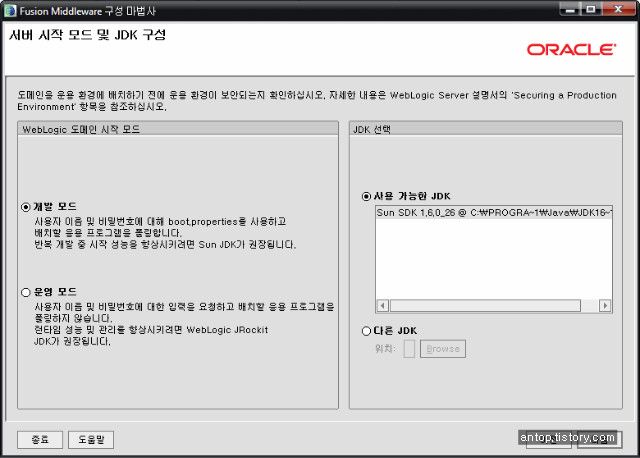Click the right arrow of JDK list scrollbar

[604, 305]
